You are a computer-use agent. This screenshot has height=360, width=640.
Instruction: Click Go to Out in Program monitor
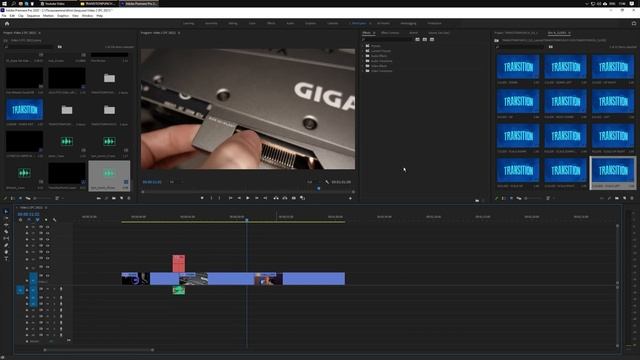[265, 198]
